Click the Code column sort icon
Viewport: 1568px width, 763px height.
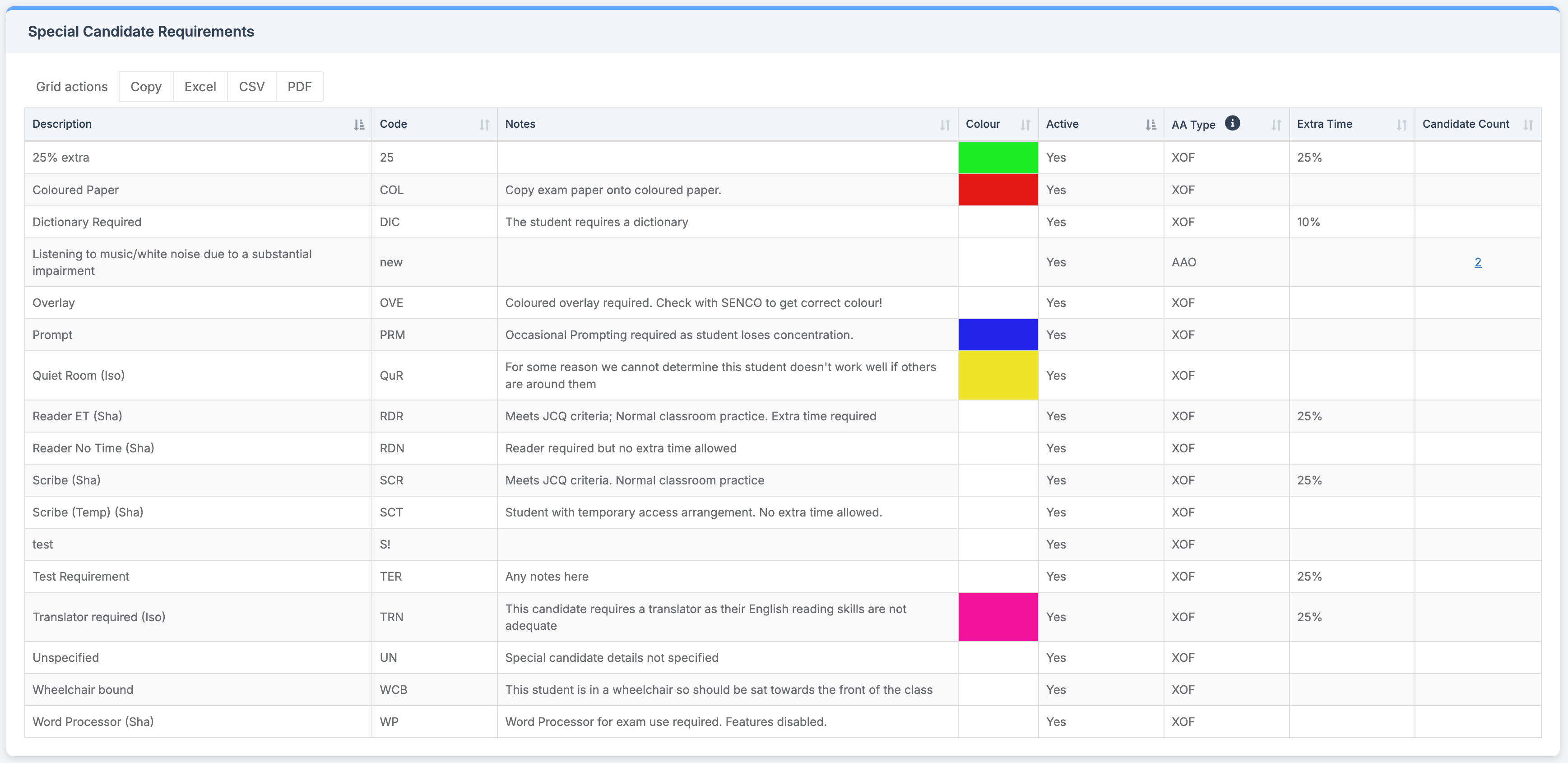[x=484, y=125]
